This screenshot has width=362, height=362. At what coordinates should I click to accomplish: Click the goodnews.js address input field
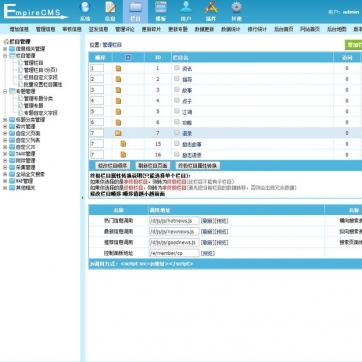(x=174, y=242)
